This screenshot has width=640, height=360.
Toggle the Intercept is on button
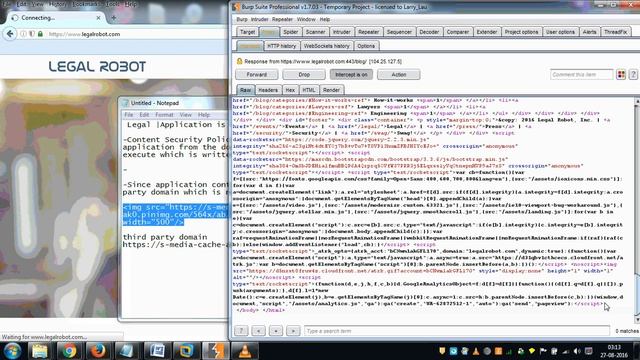[351, 74]
